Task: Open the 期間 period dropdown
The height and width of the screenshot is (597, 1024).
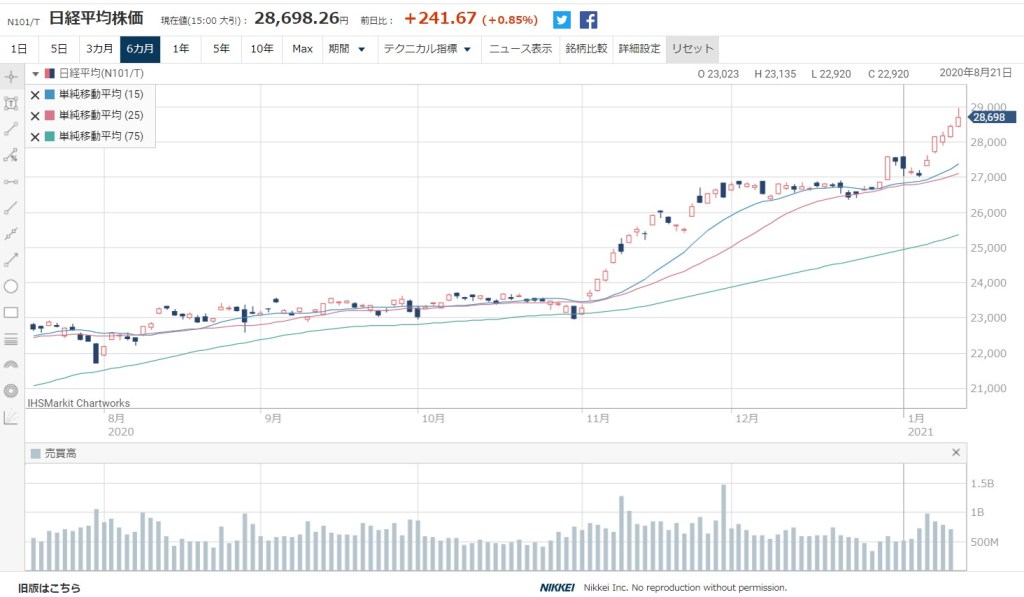Action: pos(347,49)
